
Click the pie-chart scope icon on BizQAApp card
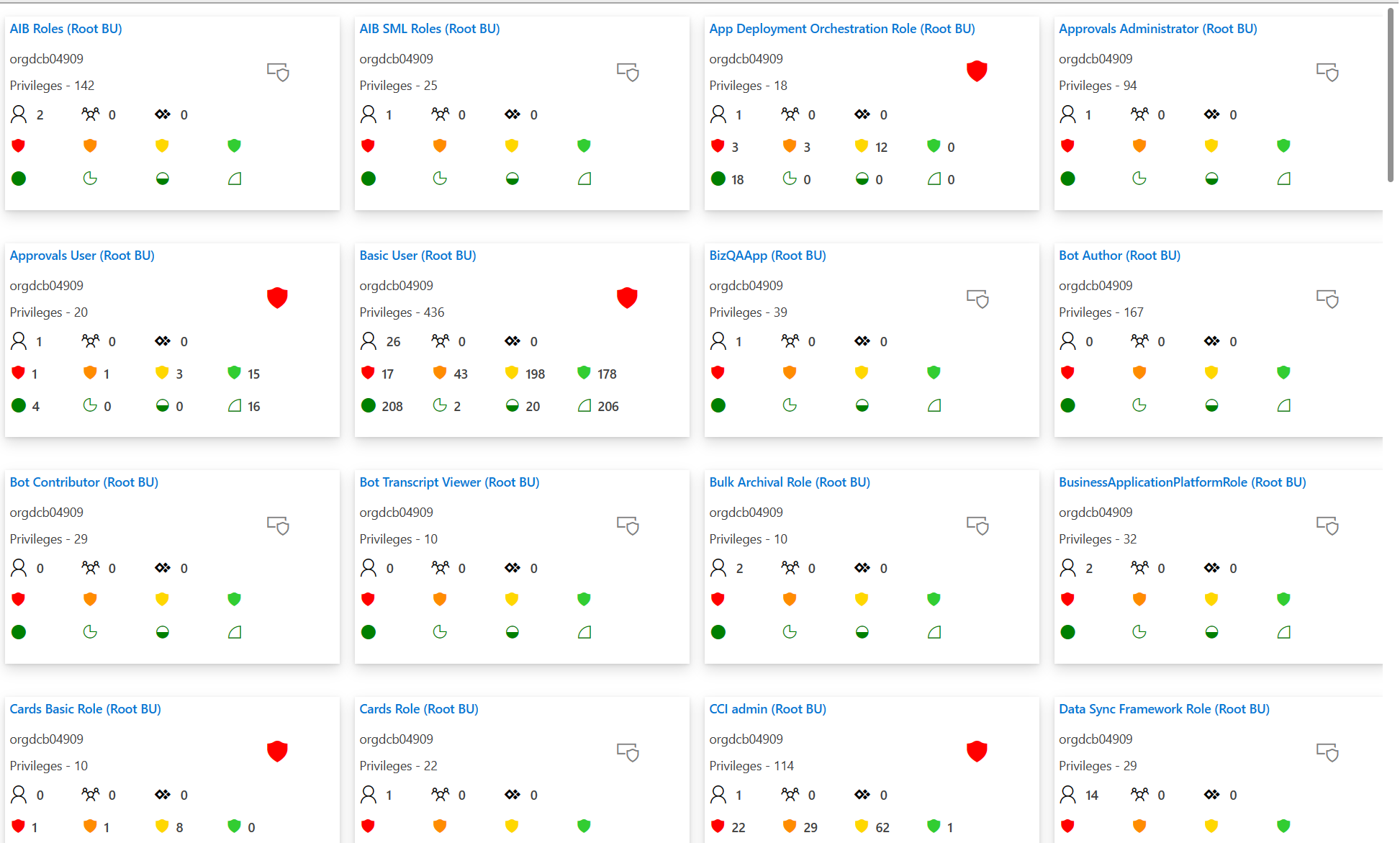(790, 405)
